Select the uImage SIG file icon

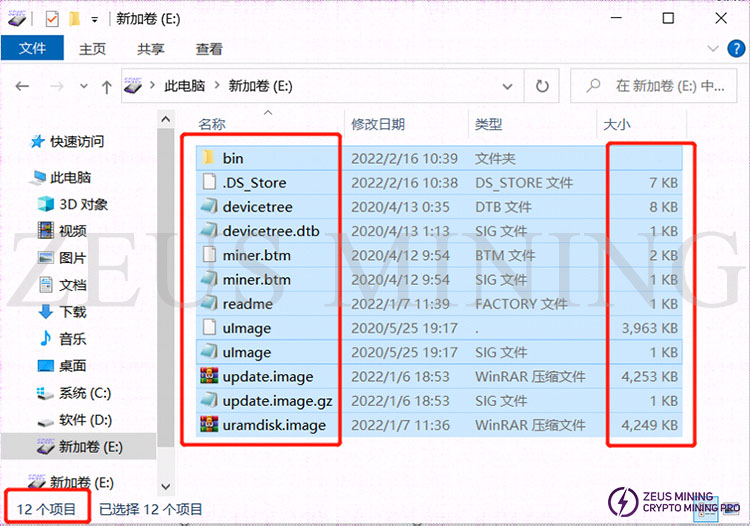click(209, 352)
